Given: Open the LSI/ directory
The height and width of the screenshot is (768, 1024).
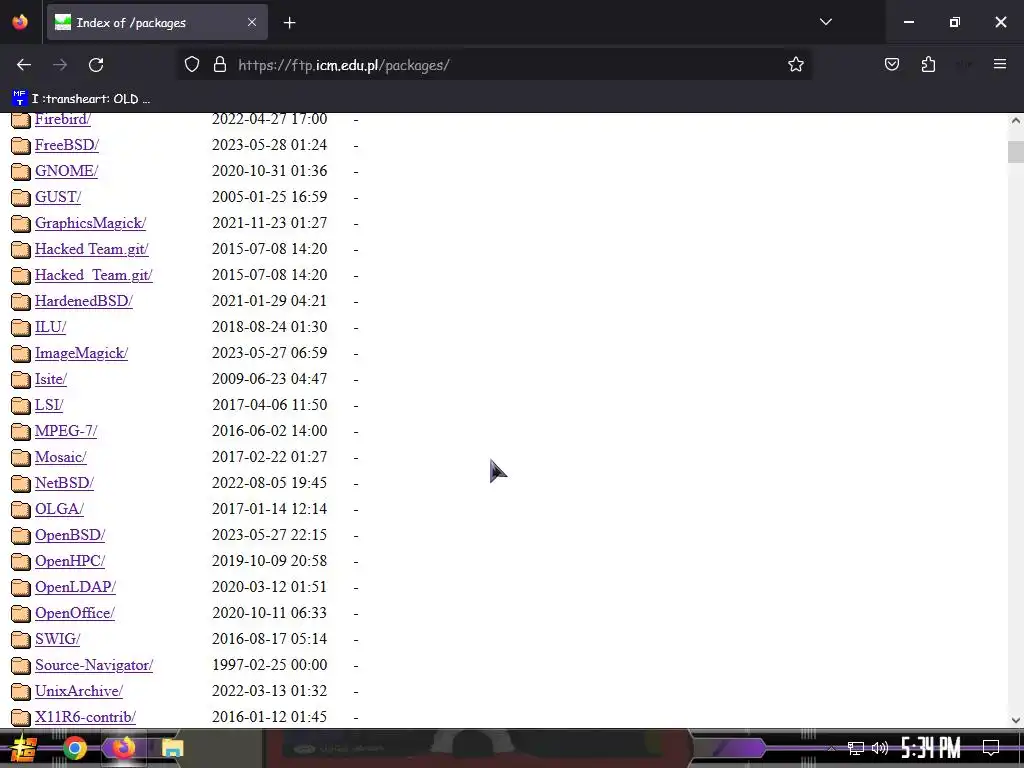Looking at the screenshot, I should (x=49, y=405).
